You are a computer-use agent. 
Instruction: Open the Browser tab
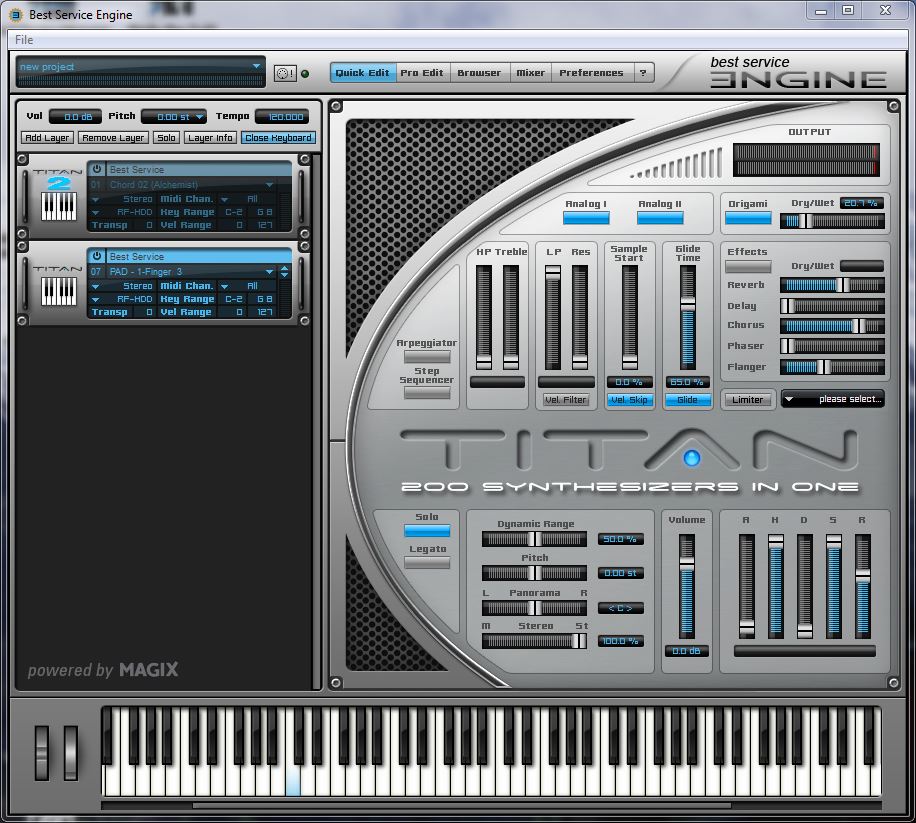point(479,73)
